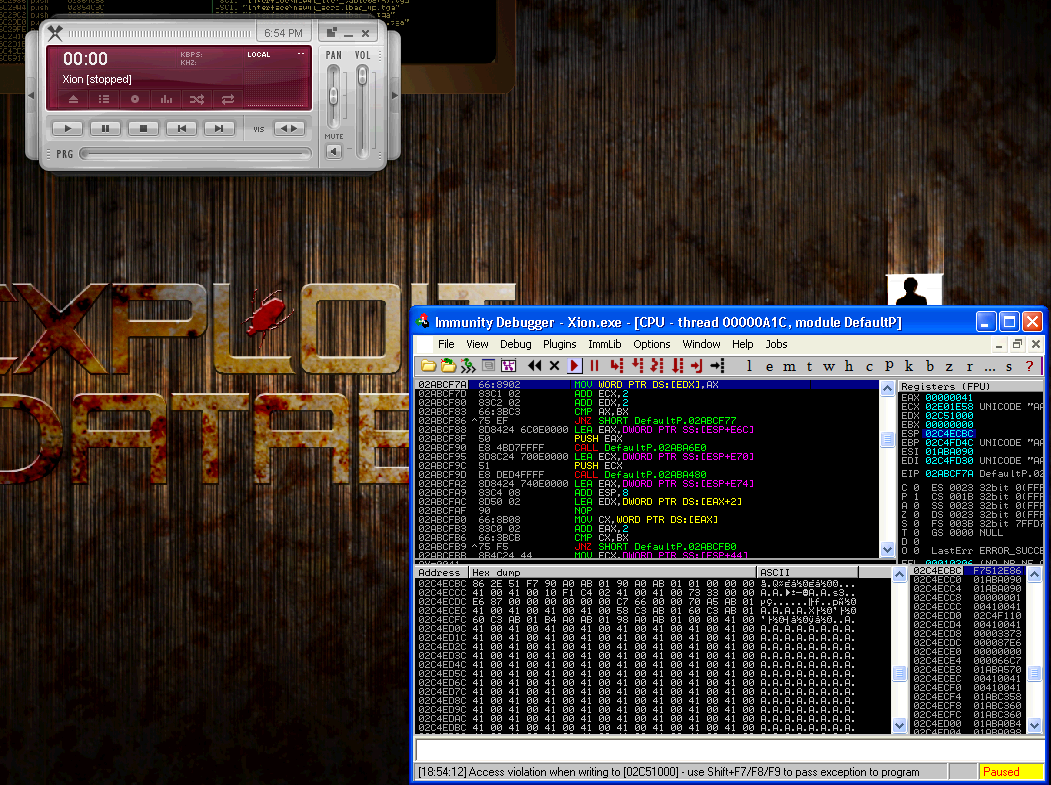This screenshot has height=785, width=1051.
Task: Click the Xion scissors logo icon
Action: 55,33
